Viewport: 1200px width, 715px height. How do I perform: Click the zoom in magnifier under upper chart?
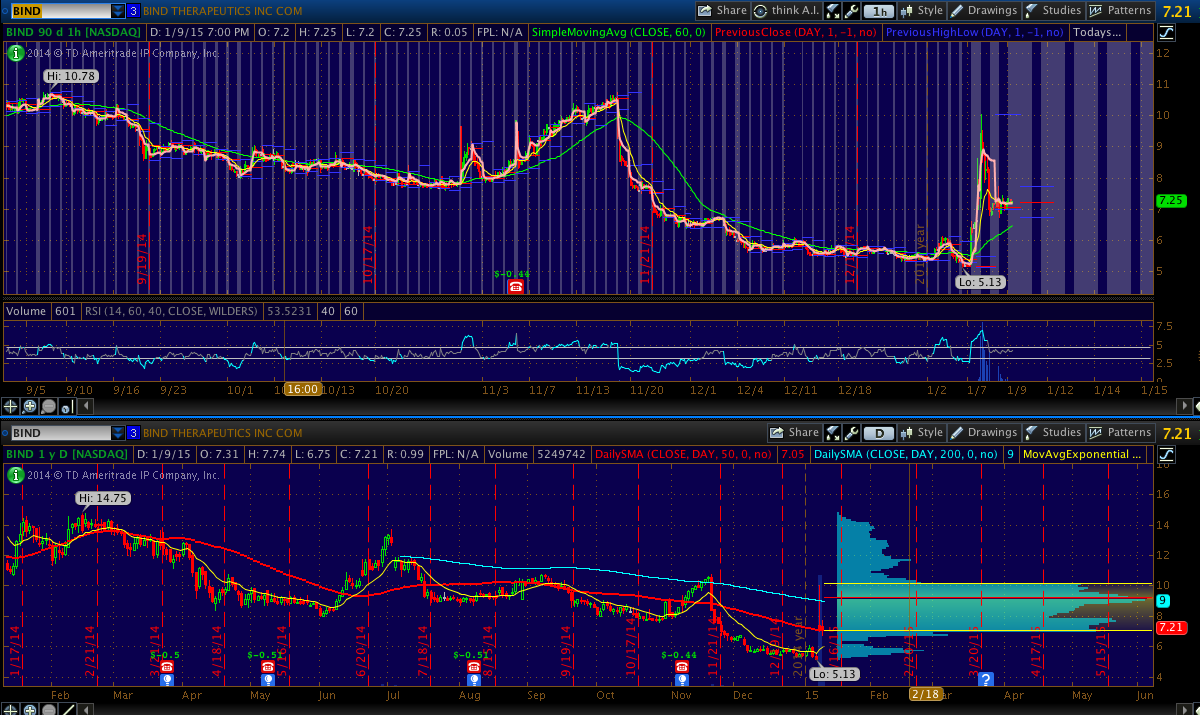29,406
